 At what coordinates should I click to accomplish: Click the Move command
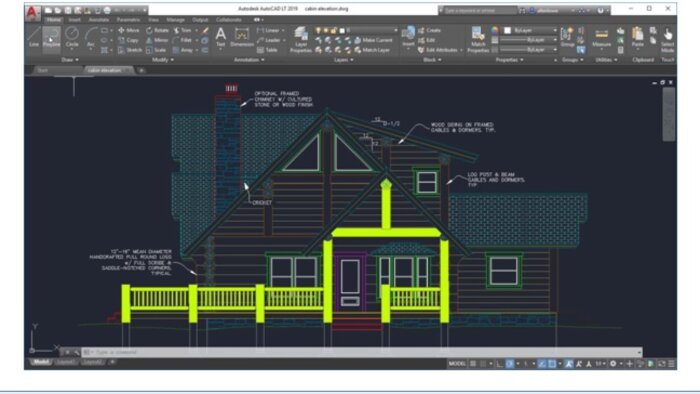(128, 30)
